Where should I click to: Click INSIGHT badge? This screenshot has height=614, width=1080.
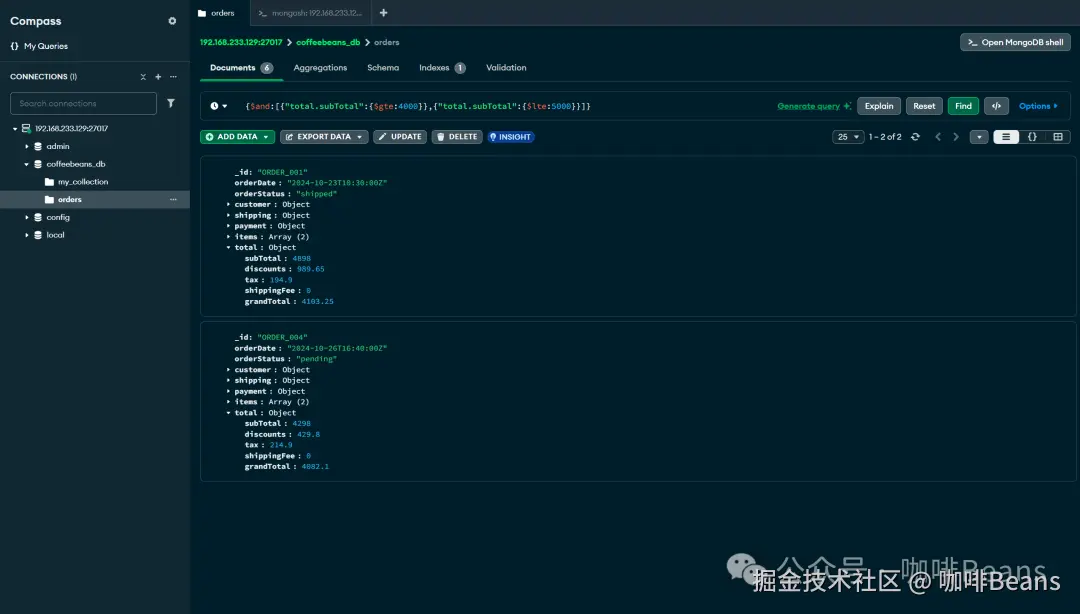(510, 137)
